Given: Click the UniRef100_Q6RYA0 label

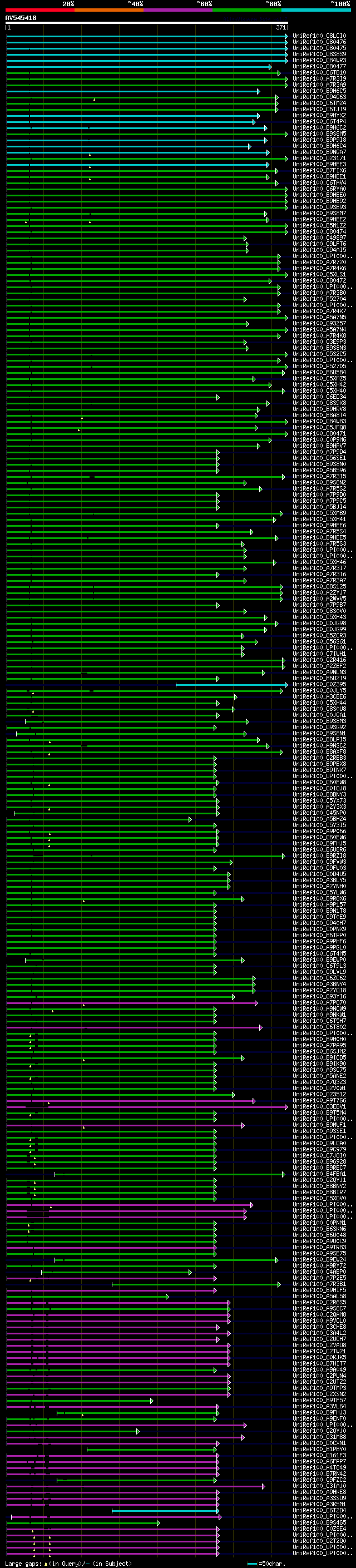Looking at the screenshot, I should tap(319, 189).
